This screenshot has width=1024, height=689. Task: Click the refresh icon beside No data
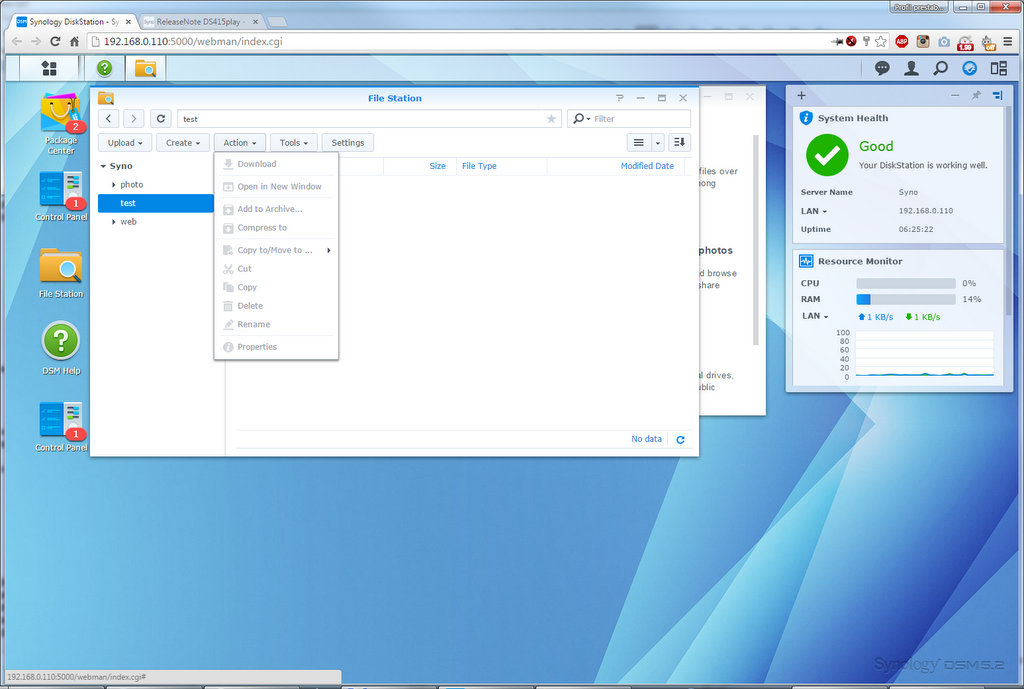(680, 440)
